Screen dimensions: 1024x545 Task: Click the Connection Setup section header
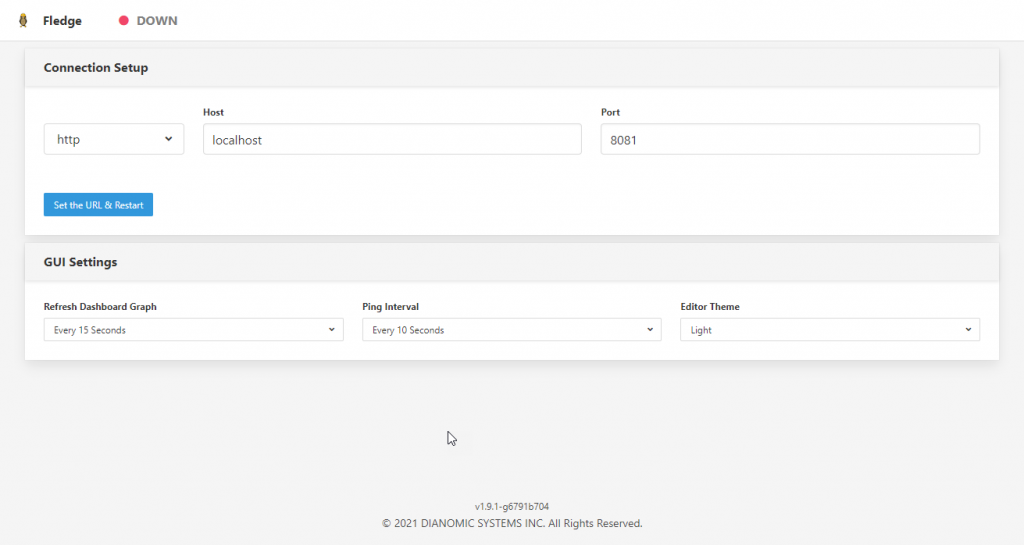[x=96, y=68]
